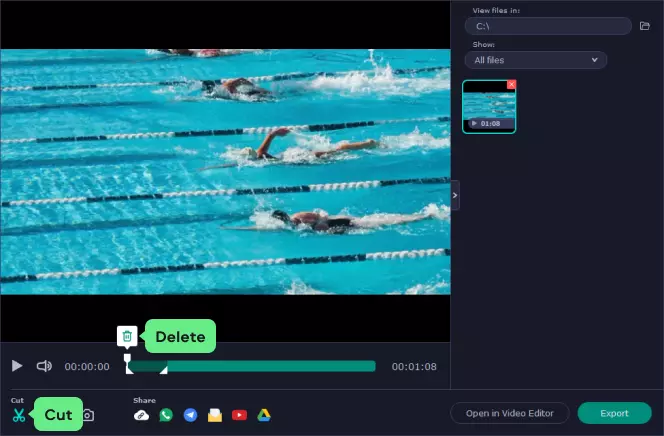Click the video preview frame
The width and height of the screenshot is (664, 436).
click(225, 171)
